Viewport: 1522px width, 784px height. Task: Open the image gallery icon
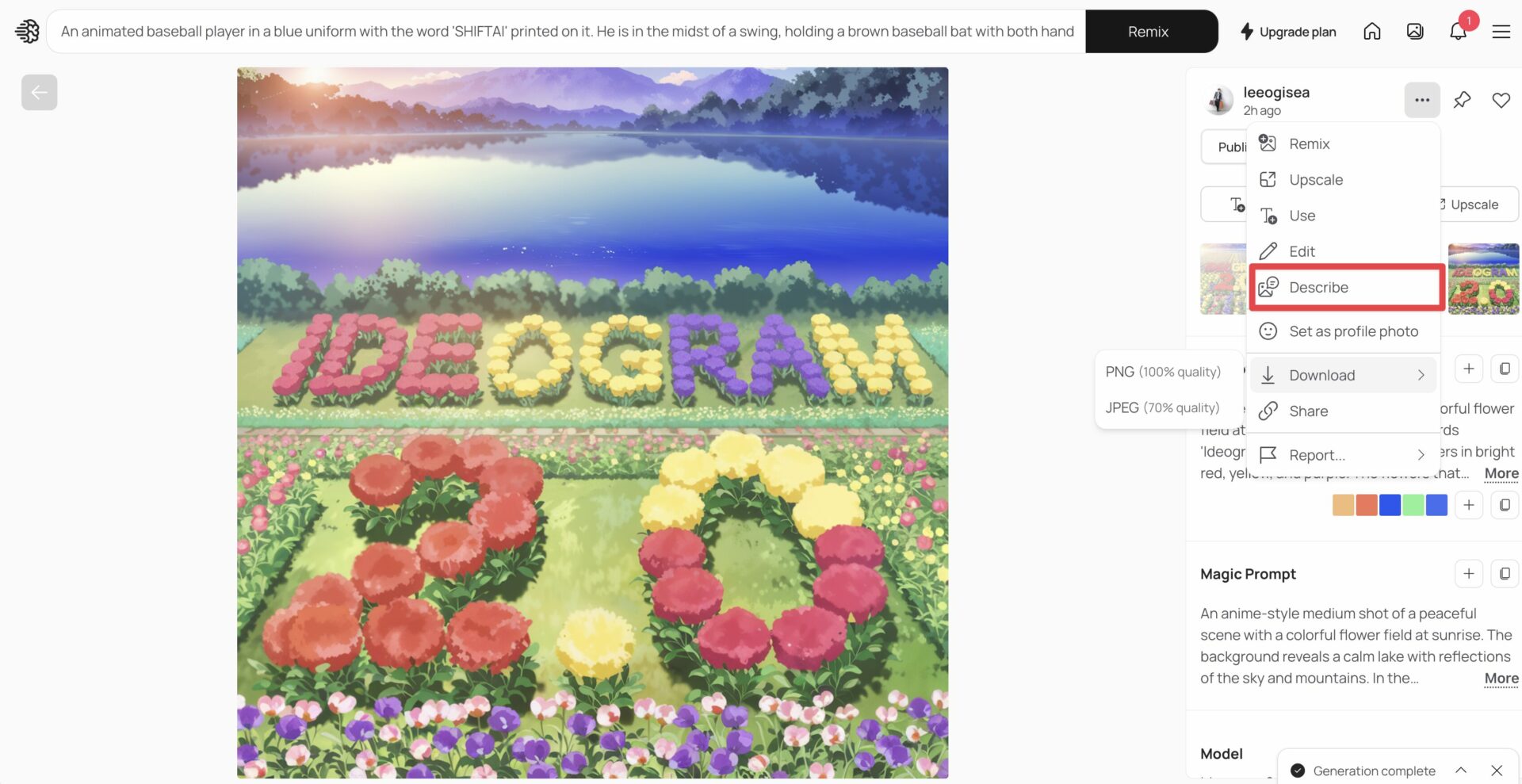[x=1415, y=31]
